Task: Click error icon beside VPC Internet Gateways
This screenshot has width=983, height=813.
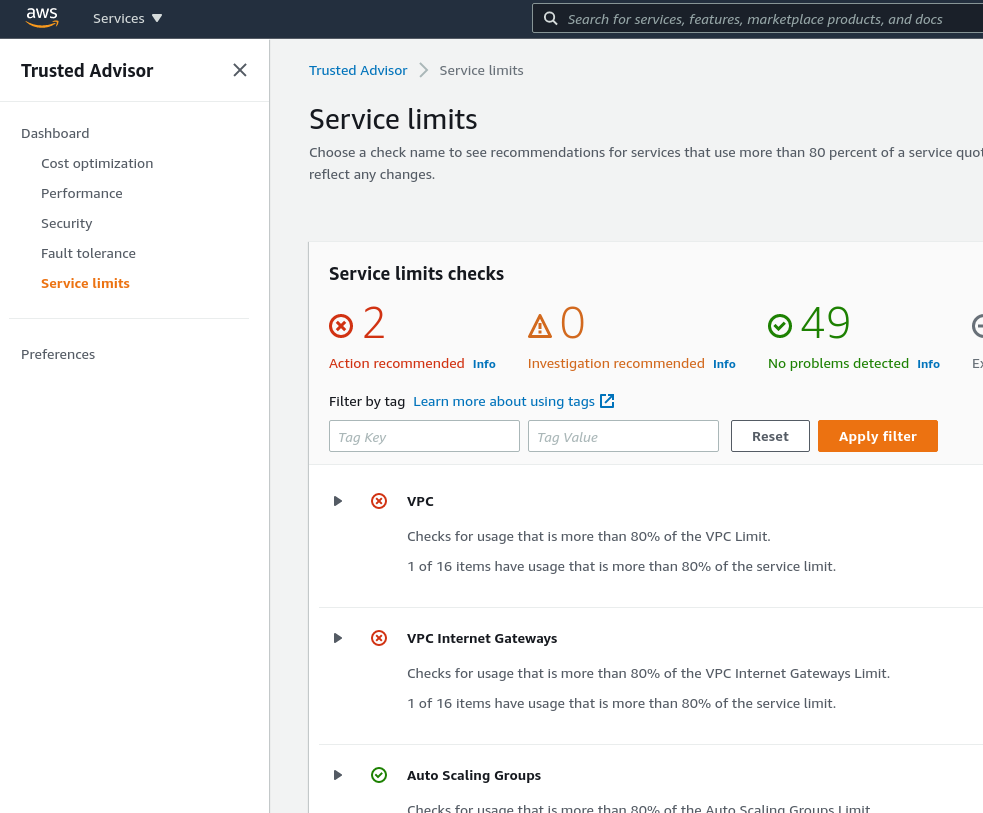Action: (379, 638)
